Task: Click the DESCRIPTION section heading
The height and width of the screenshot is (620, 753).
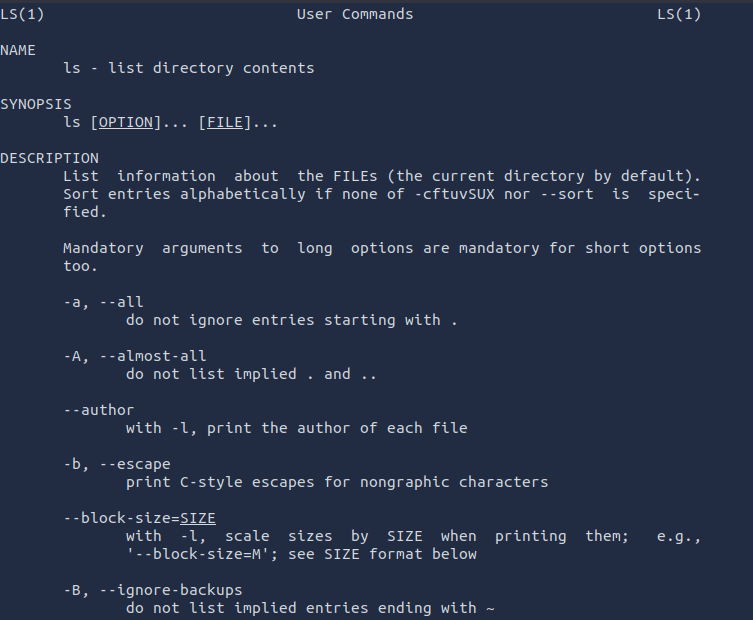Action: 50,158
